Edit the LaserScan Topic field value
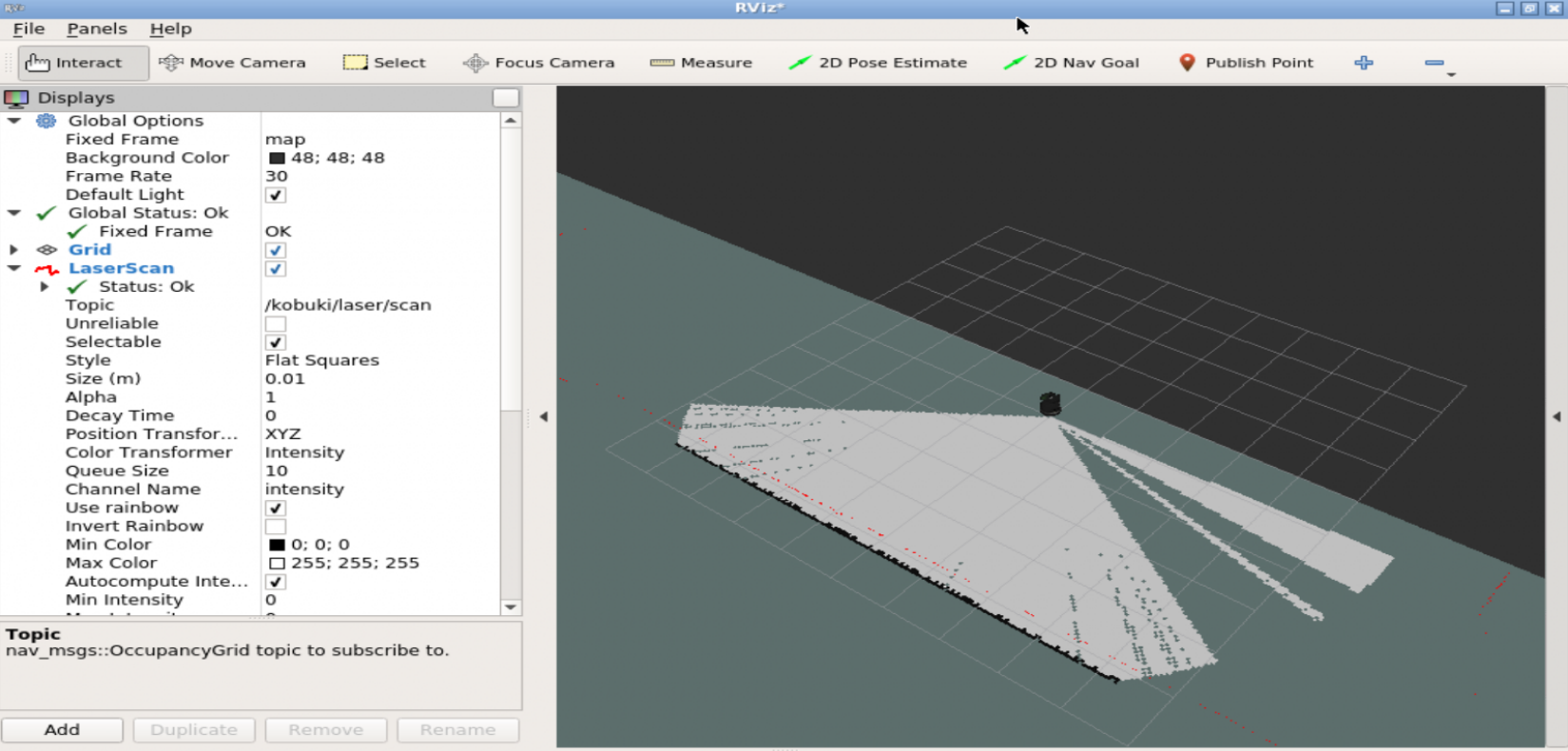The width and height of the screenshot is (1568, 751). point(348,305)
